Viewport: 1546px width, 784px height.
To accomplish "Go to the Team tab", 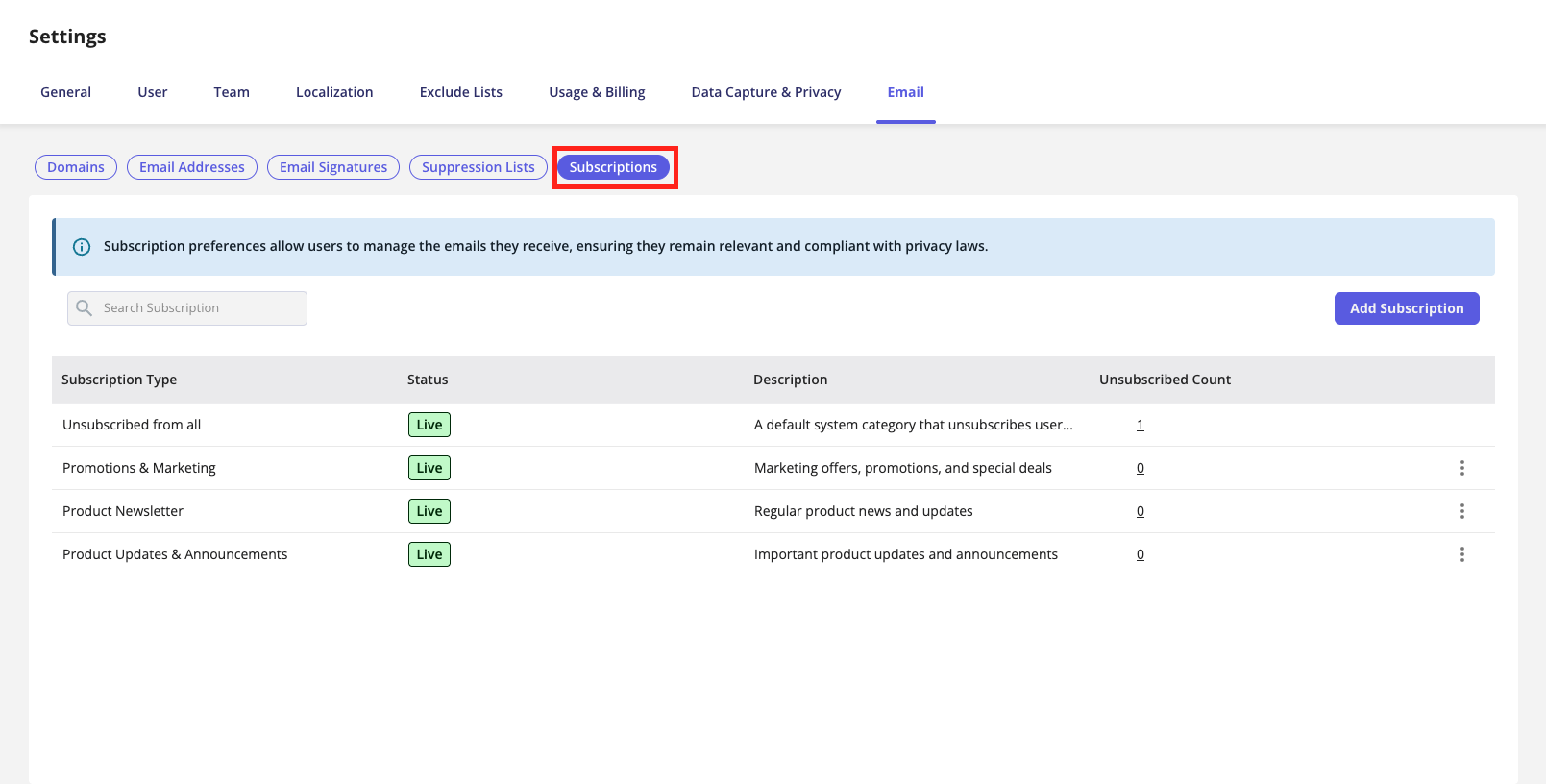I will 232,92.
